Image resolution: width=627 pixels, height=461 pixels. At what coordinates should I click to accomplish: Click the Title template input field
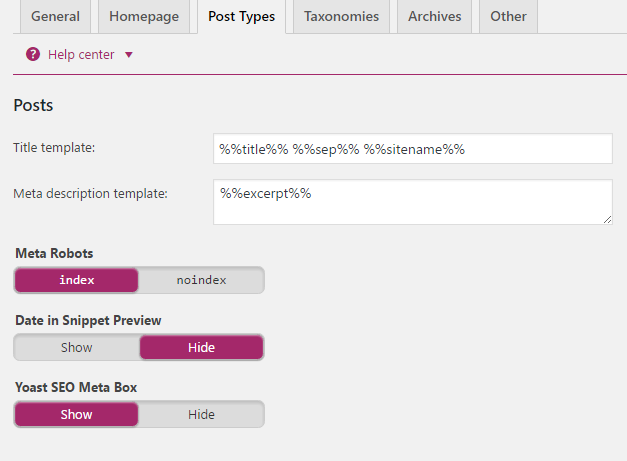[412, 149]
